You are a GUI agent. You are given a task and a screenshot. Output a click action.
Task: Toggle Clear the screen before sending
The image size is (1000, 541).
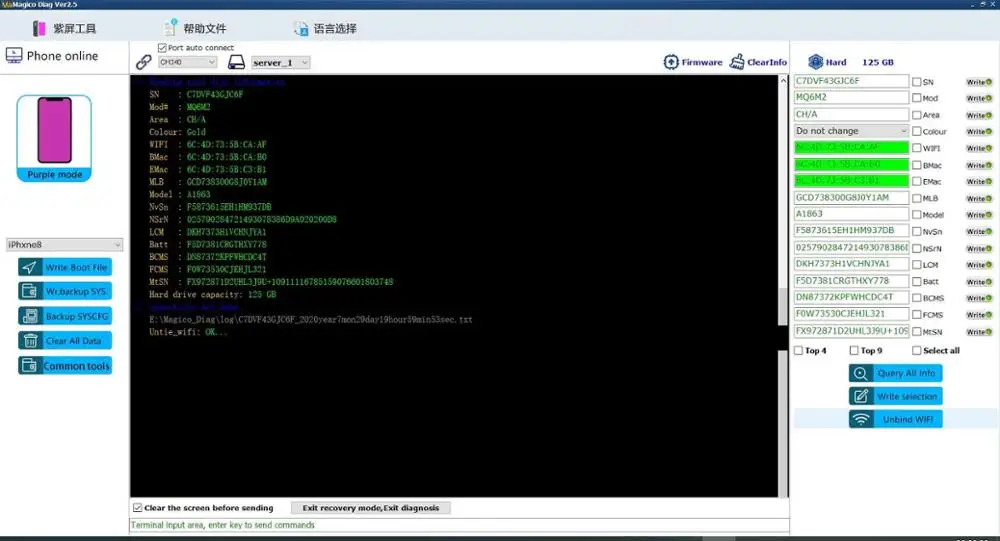pos(137,508)
